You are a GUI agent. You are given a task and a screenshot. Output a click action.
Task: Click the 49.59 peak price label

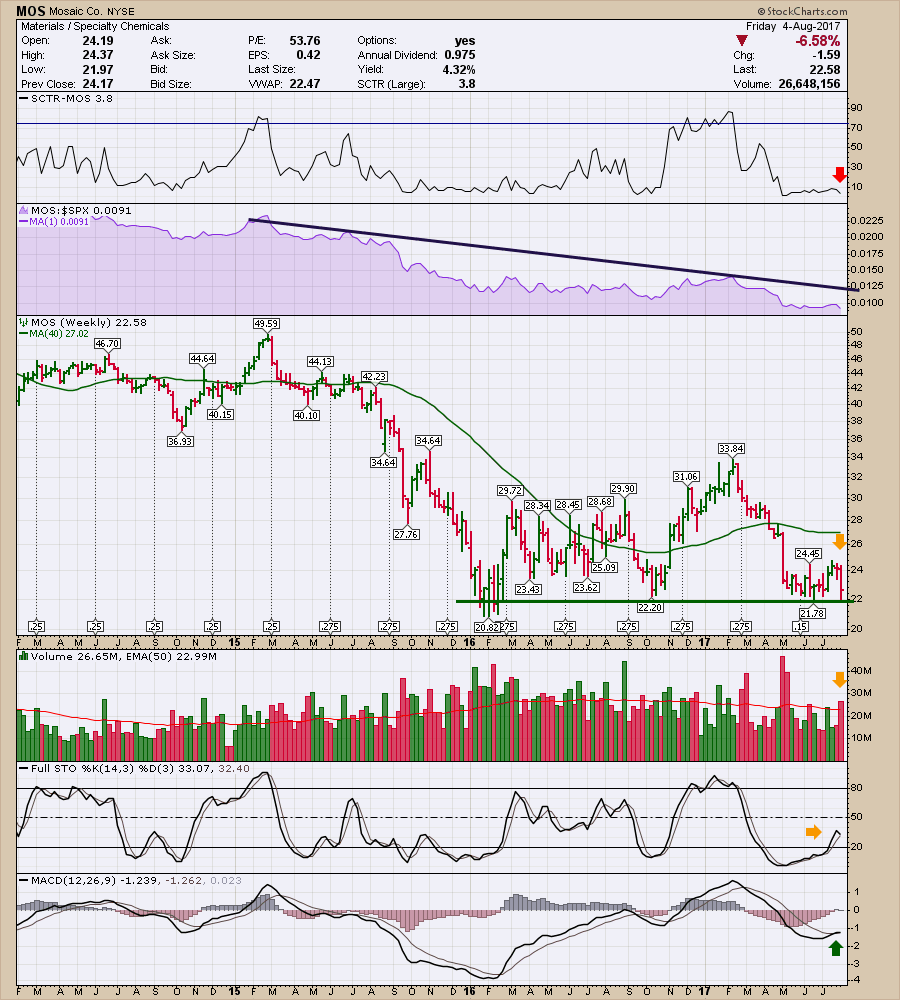coord(266,323)
